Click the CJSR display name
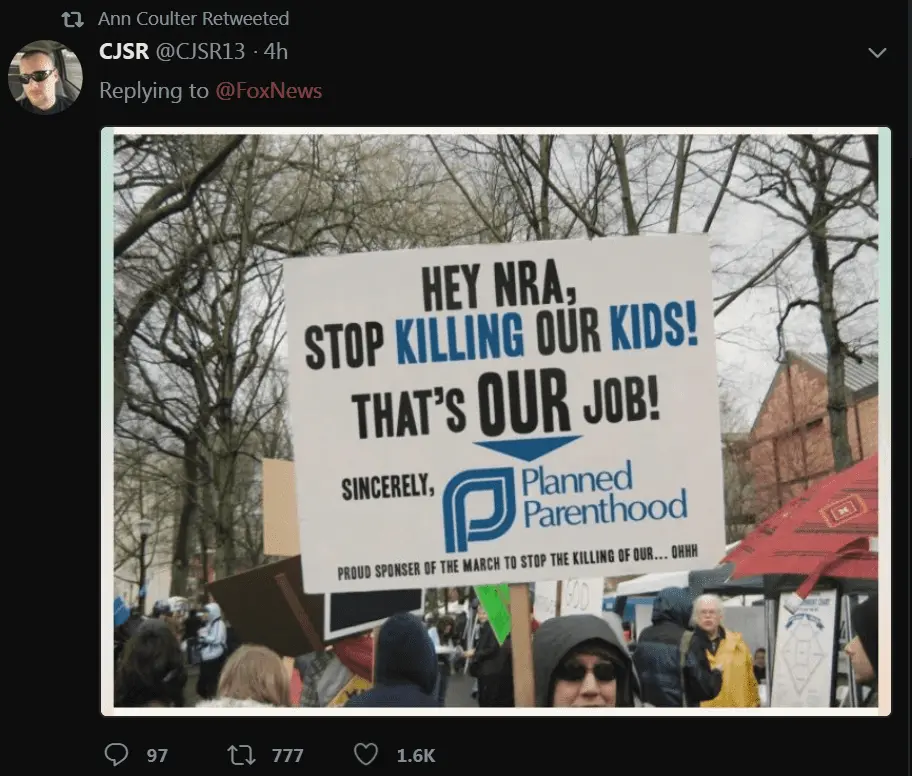The height and width of the screenshot is (776, 912). tap(123, 52)
